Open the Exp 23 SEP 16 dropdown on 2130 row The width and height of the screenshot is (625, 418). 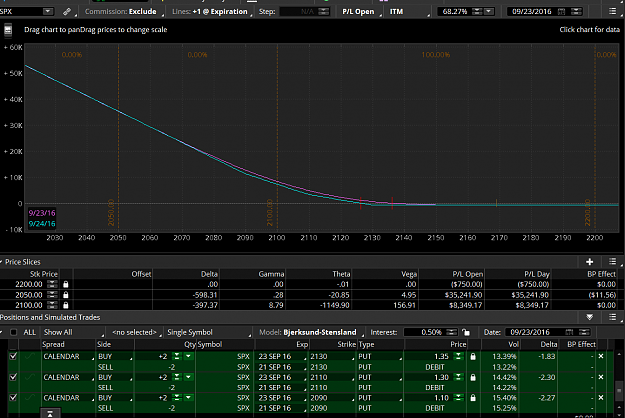point(281,356)
